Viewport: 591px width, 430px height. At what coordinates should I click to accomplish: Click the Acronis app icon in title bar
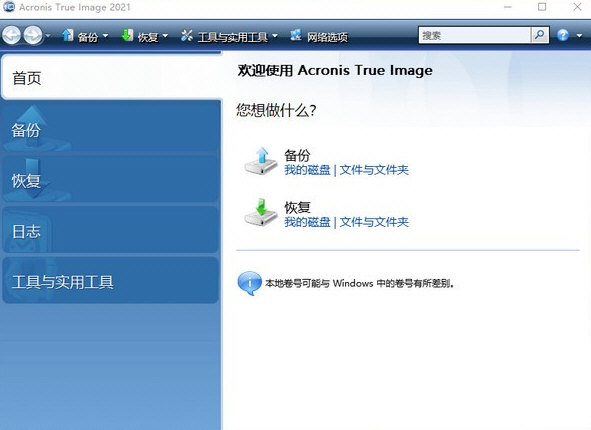click(8, 6)
